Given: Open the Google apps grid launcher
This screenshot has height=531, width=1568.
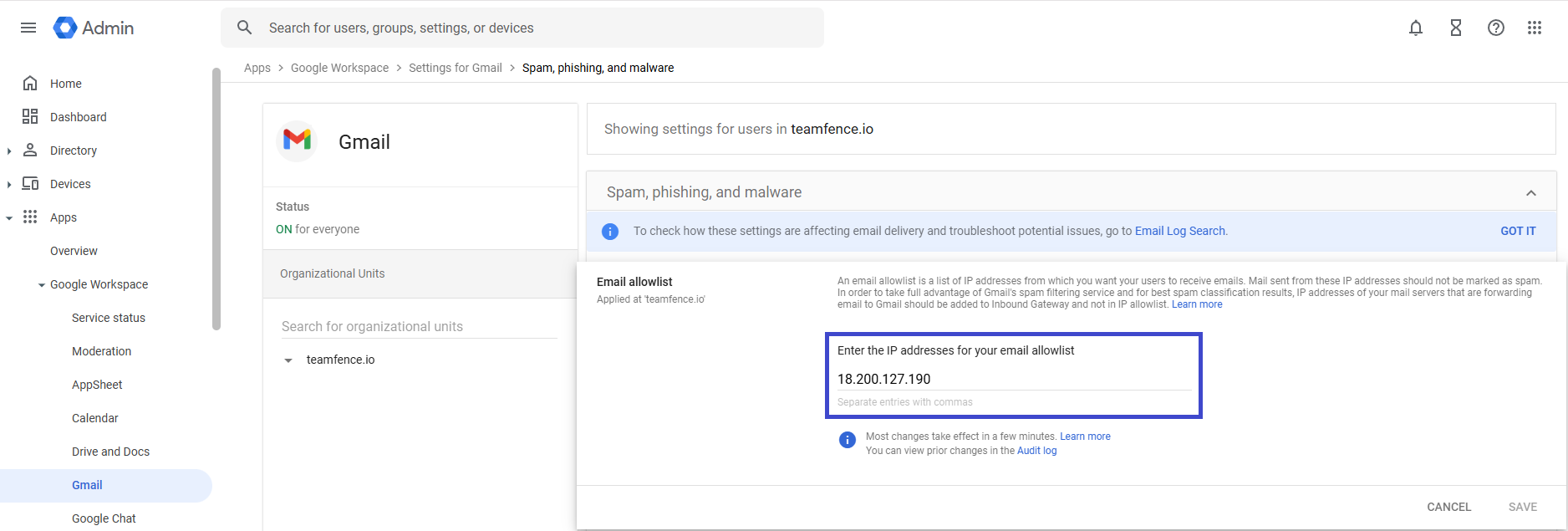Looking at the screenshot, I should click(1534, 28).
